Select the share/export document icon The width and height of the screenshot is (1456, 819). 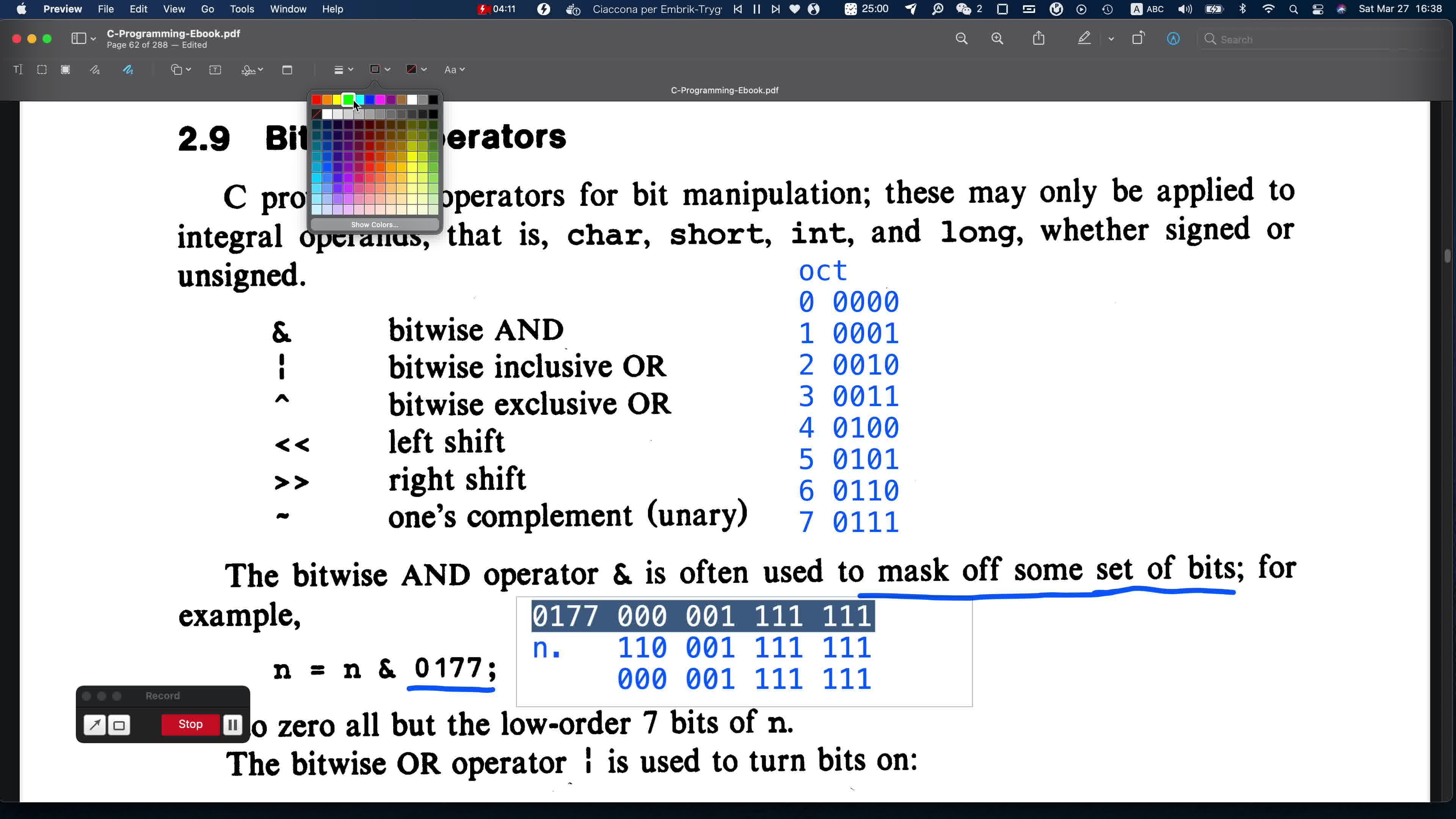click(1038, 38)
